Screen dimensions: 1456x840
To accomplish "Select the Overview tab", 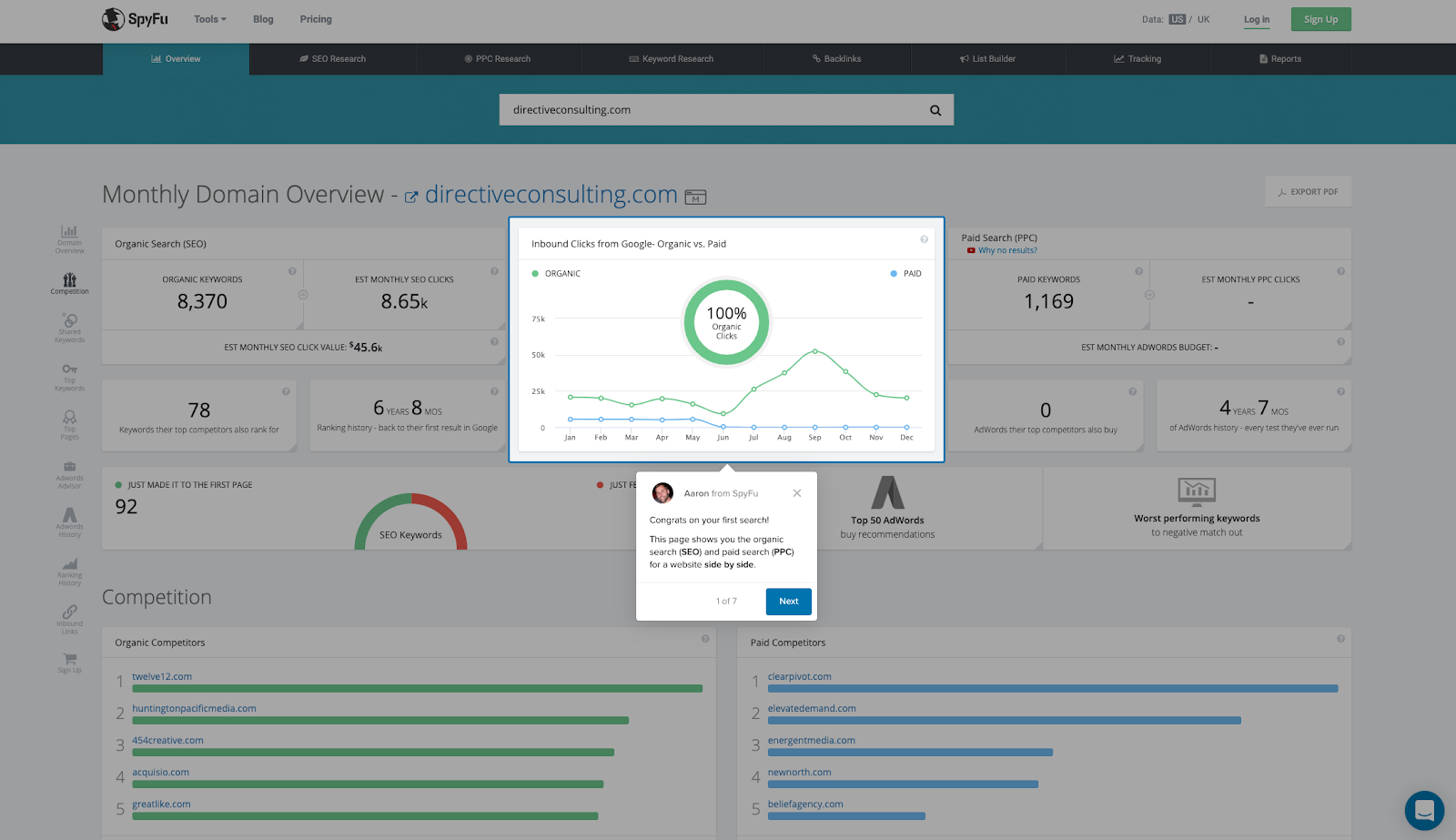I will (176, 59).
